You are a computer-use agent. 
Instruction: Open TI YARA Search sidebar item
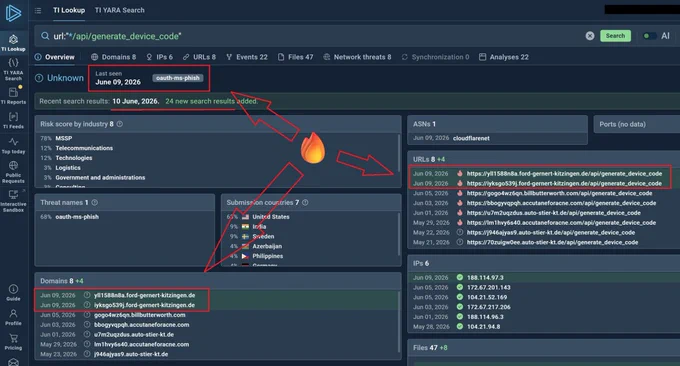click(13, 69)
